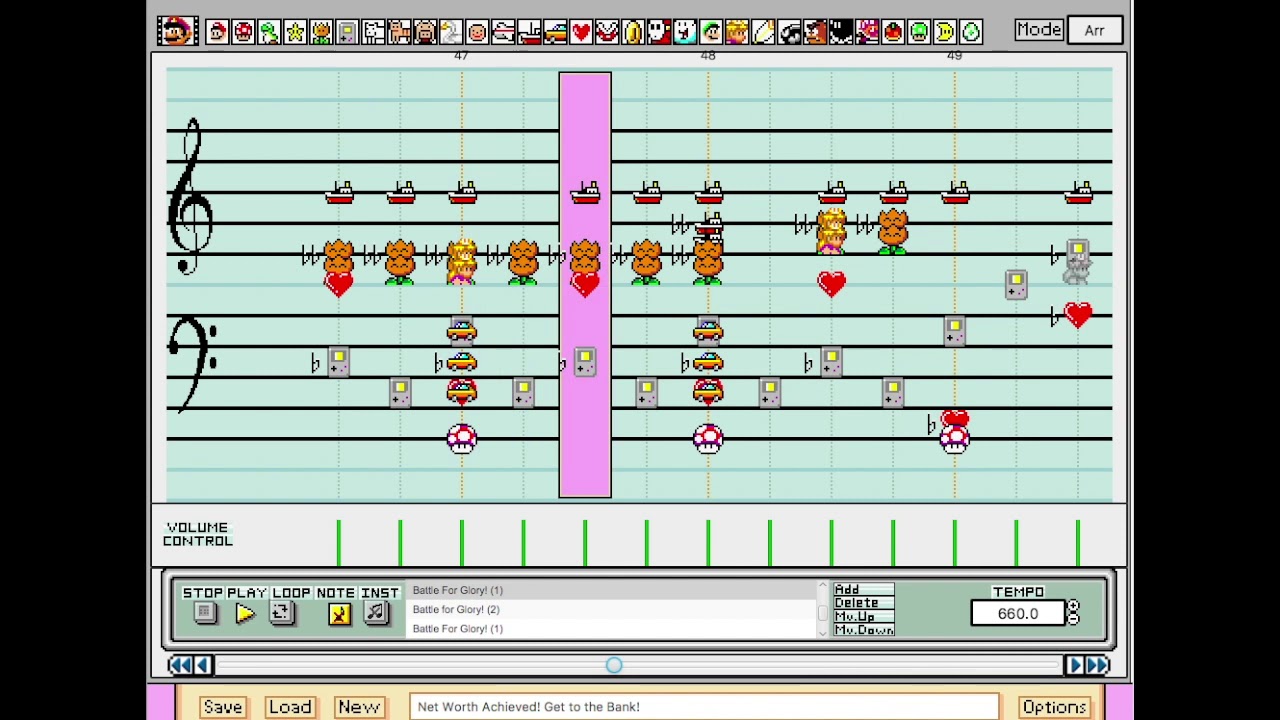This screenshot has width=1280, height=720.
Task: Pick the Cat instrument icon
Action: point(399,32)
